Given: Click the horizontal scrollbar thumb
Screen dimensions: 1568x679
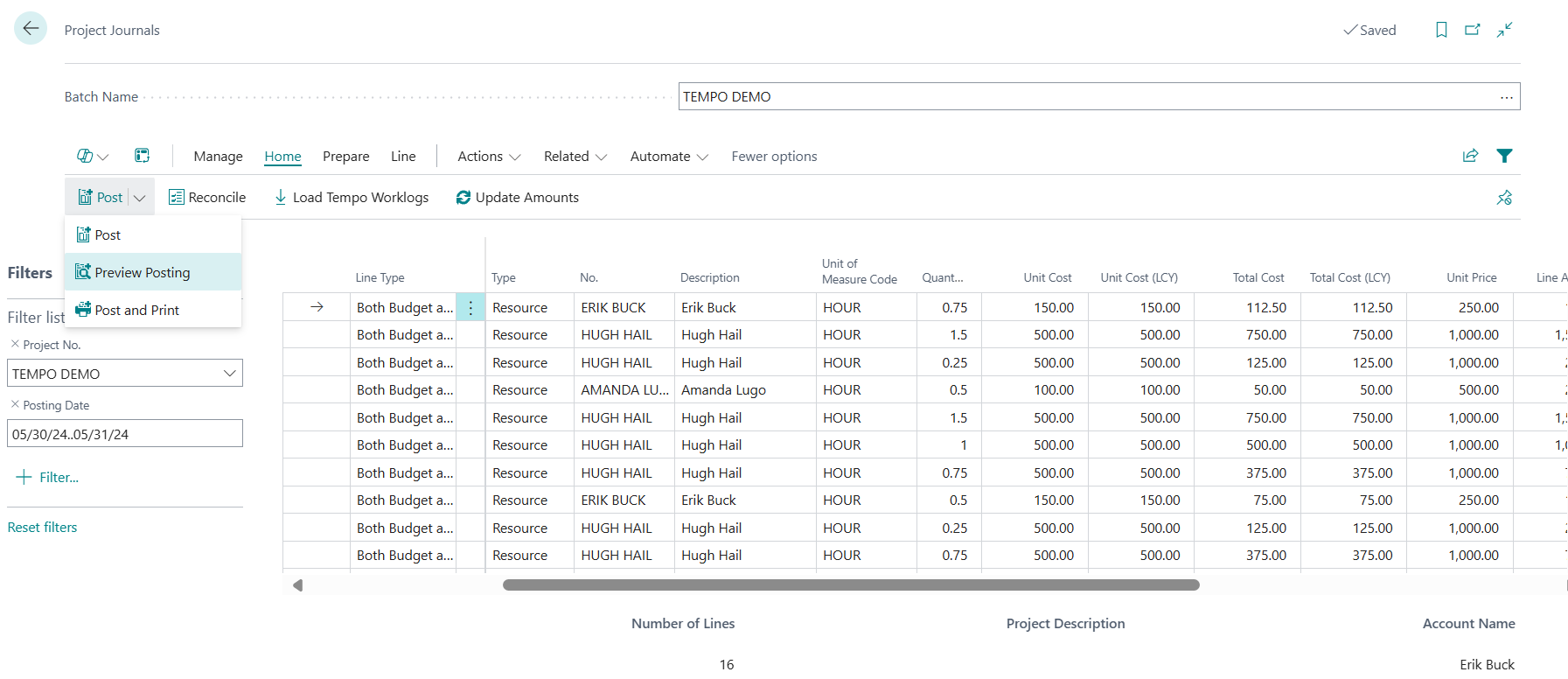Looking at the screenshot, I should coord(850,584).
